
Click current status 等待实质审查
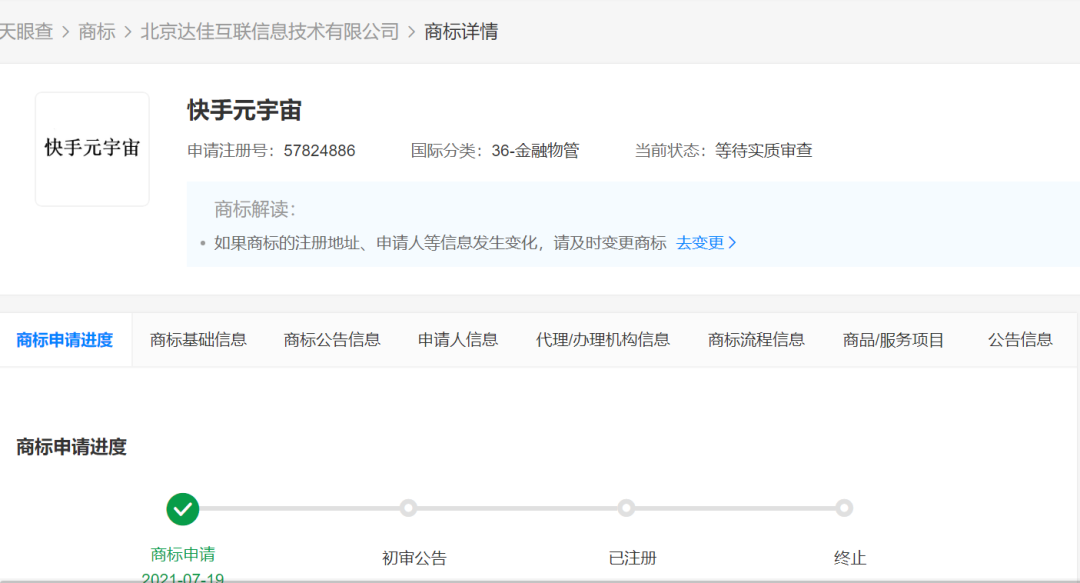[763, 151]
